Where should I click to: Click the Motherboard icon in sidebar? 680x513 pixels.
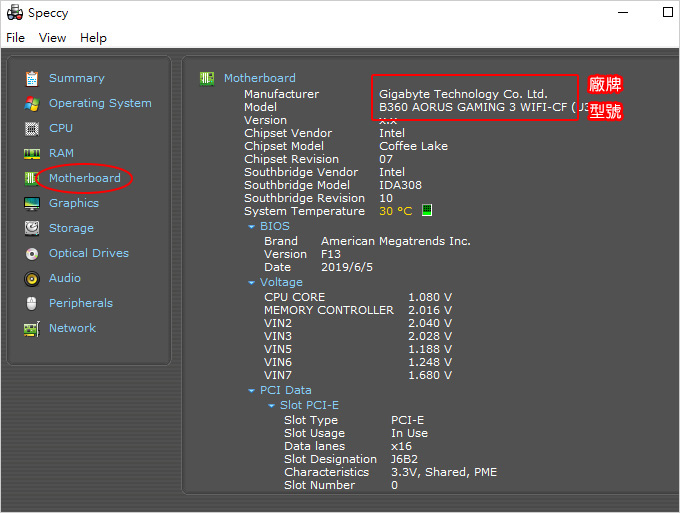31,178
